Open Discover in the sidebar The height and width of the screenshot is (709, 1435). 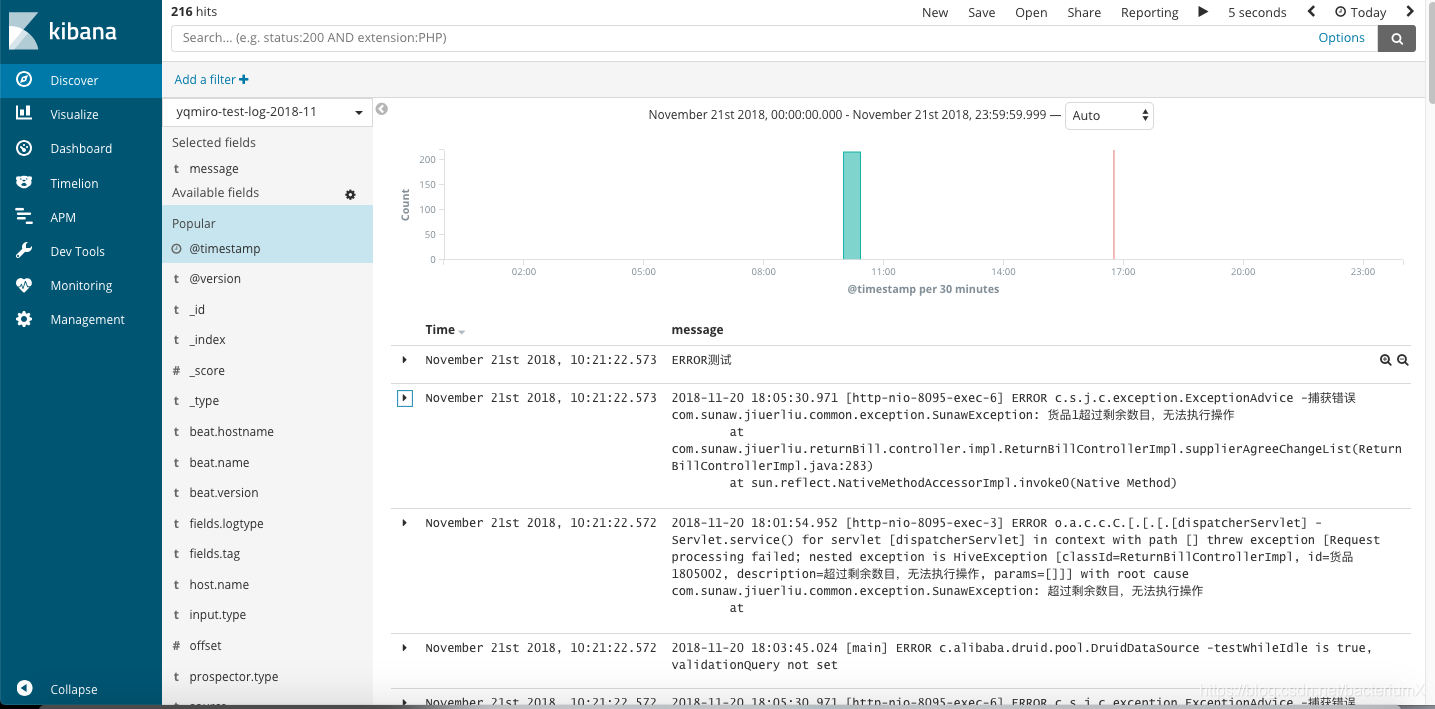(x=81, y=80)
